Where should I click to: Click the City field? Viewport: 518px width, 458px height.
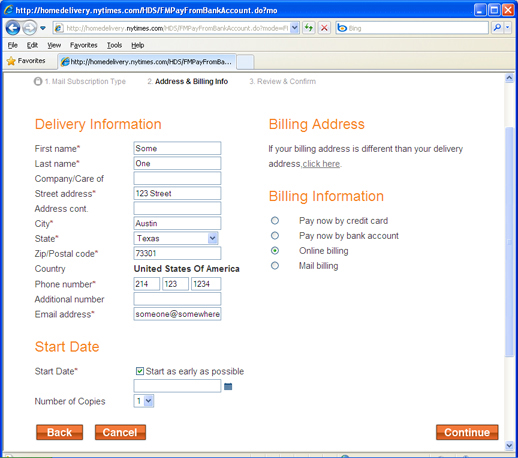click(x=177, y=223)
